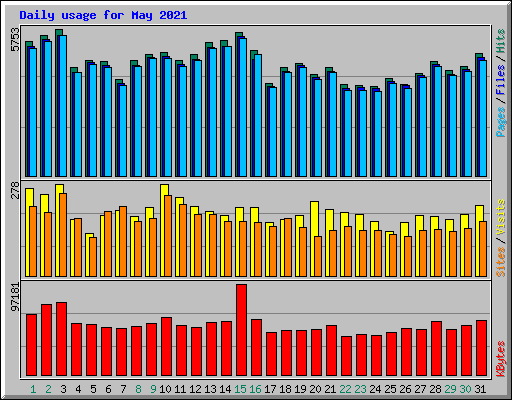This screenshot has height=400, width=512.
Task: Click day label 25 on x-axis
Action: [x=390, y=389]
